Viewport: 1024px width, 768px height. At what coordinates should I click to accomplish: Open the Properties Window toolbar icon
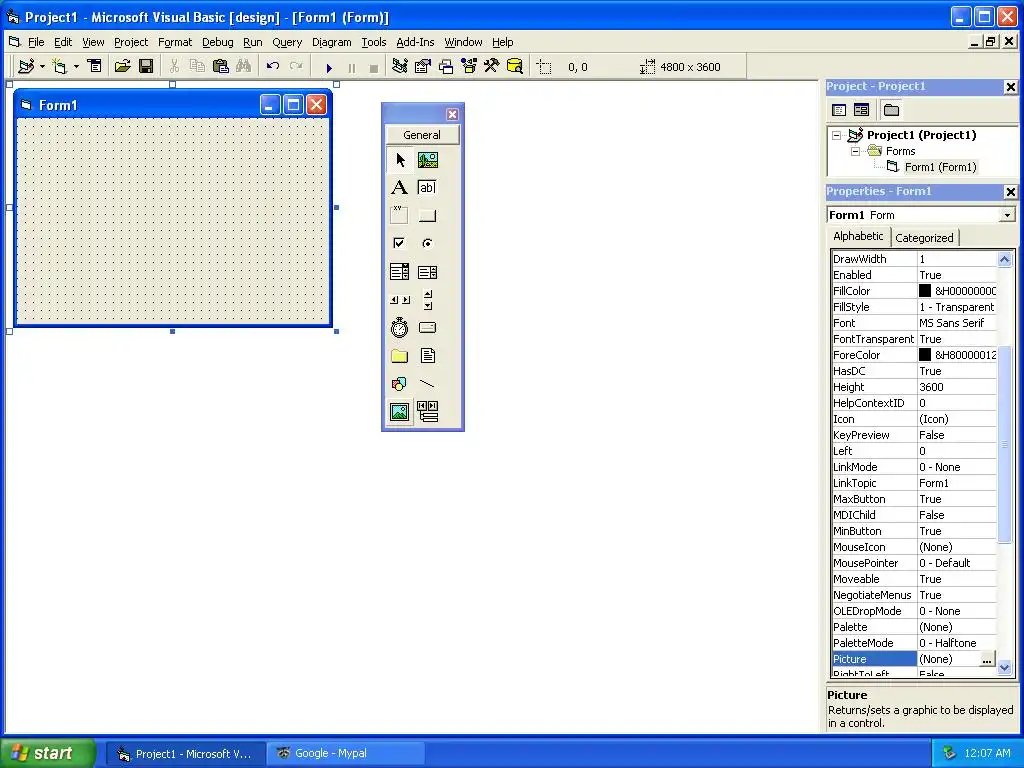click(423, 67)
